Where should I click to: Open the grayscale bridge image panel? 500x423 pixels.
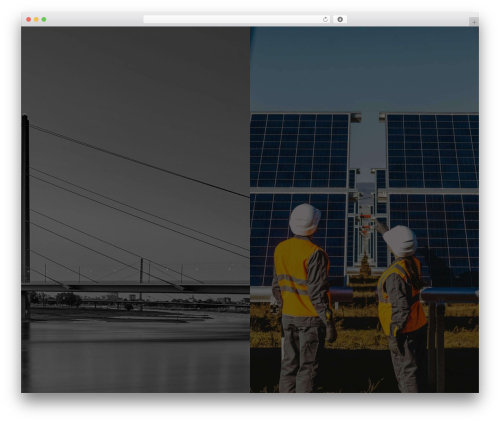point(136,210)
